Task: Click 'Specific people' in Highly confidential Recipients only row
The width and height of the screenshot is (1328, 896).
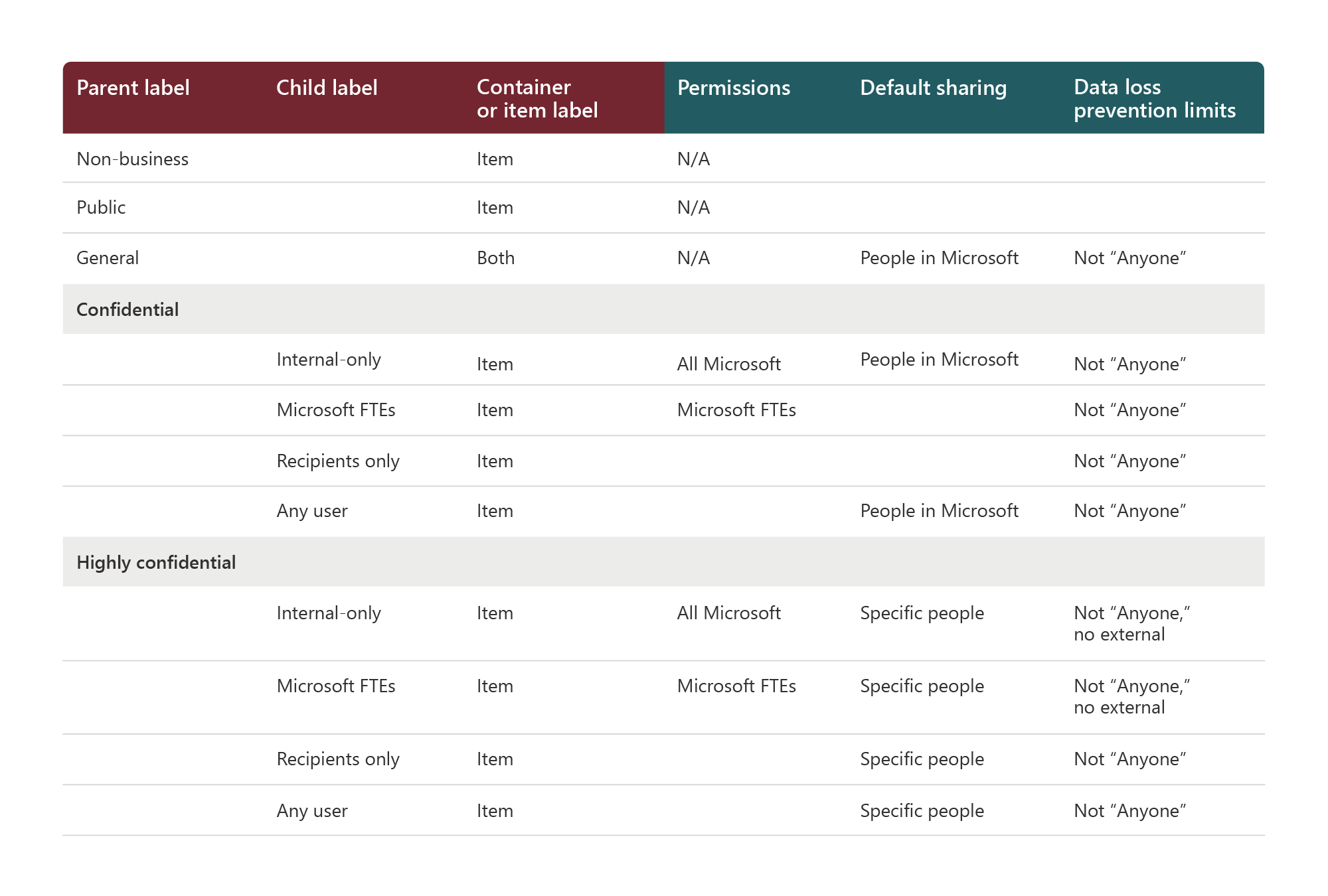Action: point(922,759)
